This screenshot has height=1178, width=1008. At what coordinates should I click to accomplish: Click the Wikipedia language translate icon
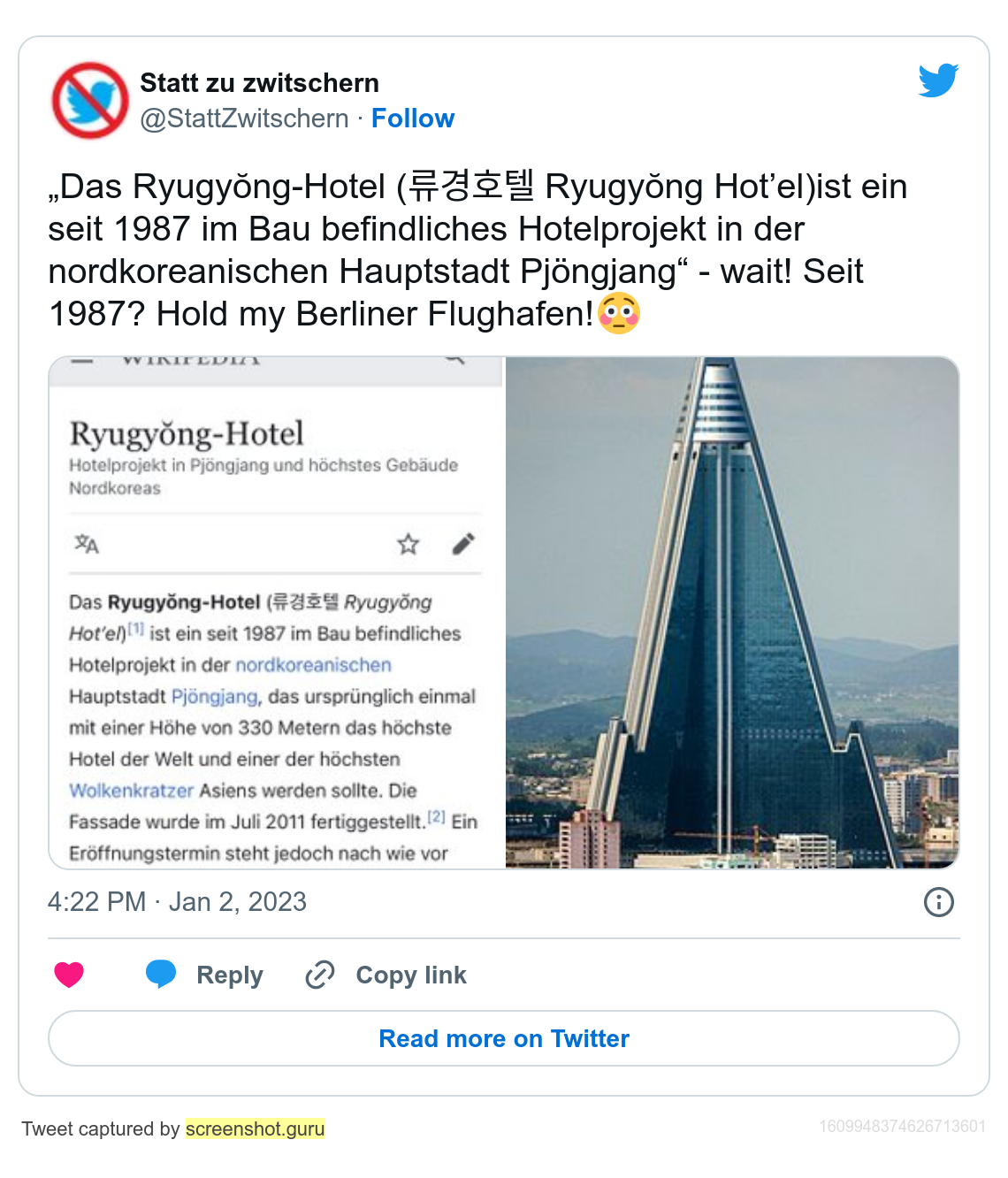click(87, 544)
